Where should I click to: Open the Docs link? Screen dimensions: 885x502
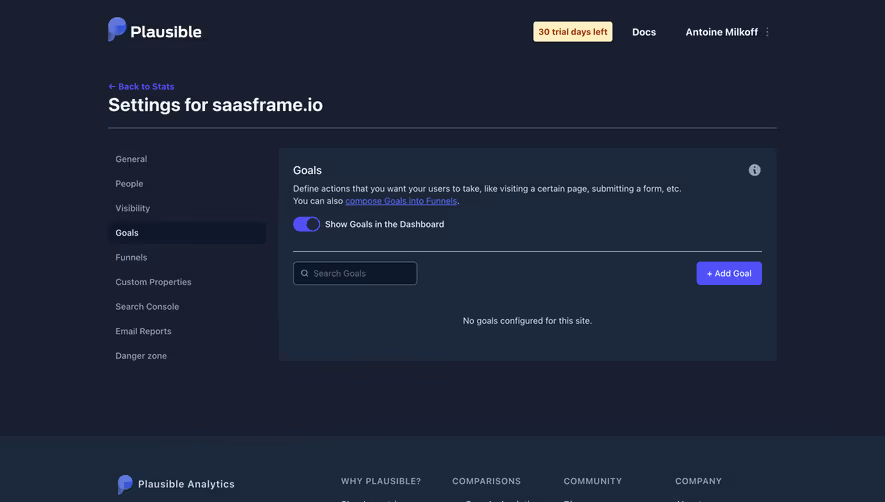tap(643, 32)
